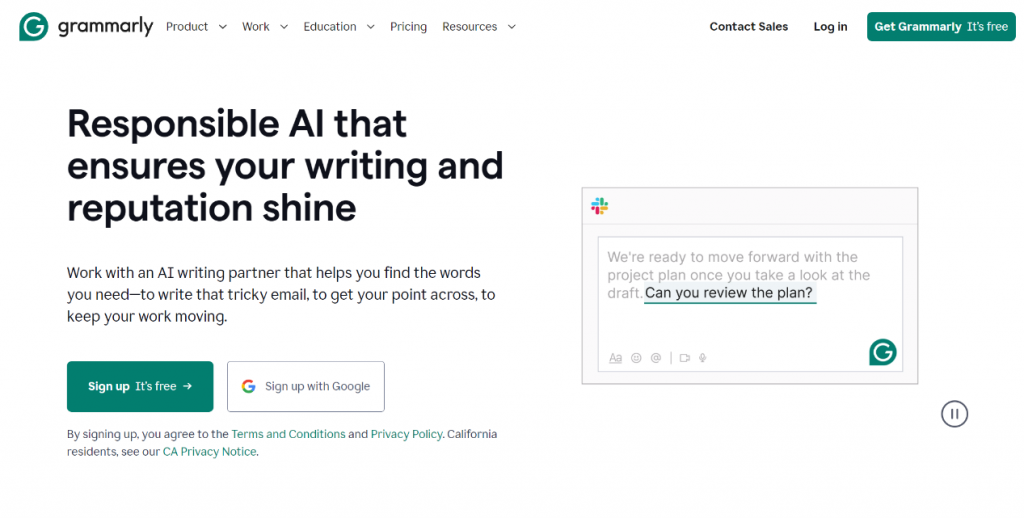The image size is (1024, 518).
Task: Click the Aa text formatting icon
Action: [615, 358]
